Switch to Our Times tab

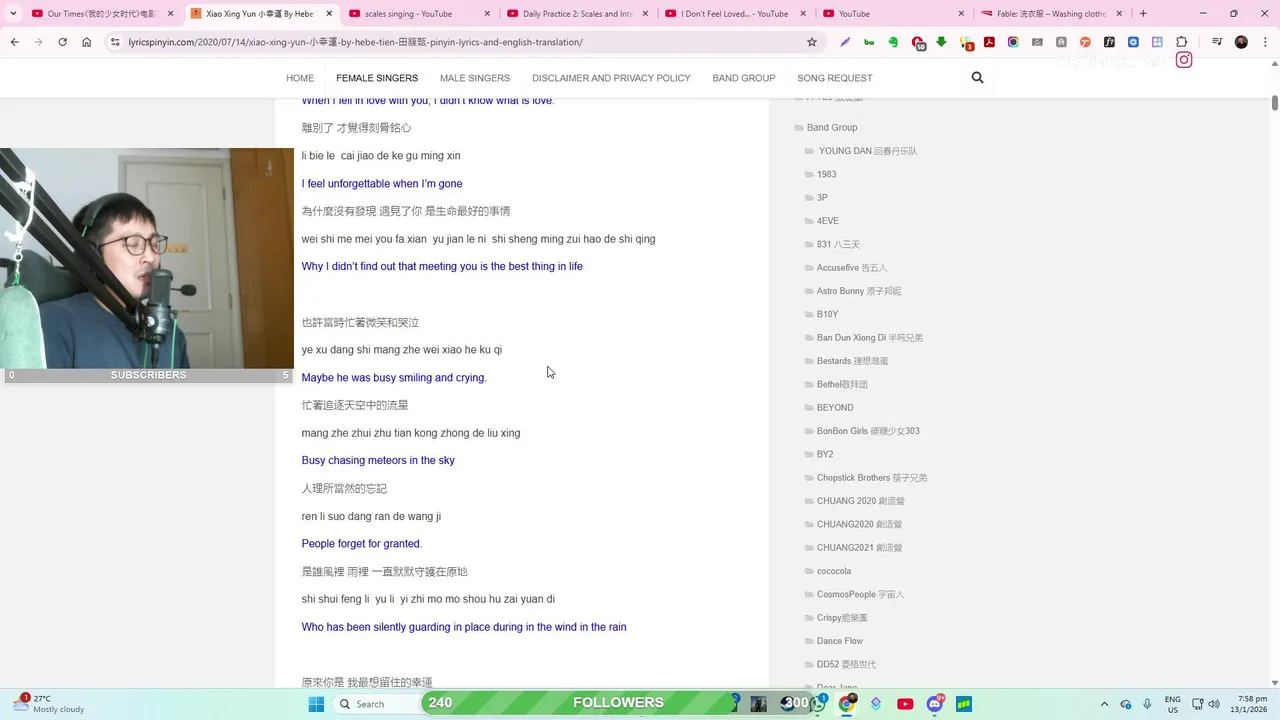tap(103, 14)
